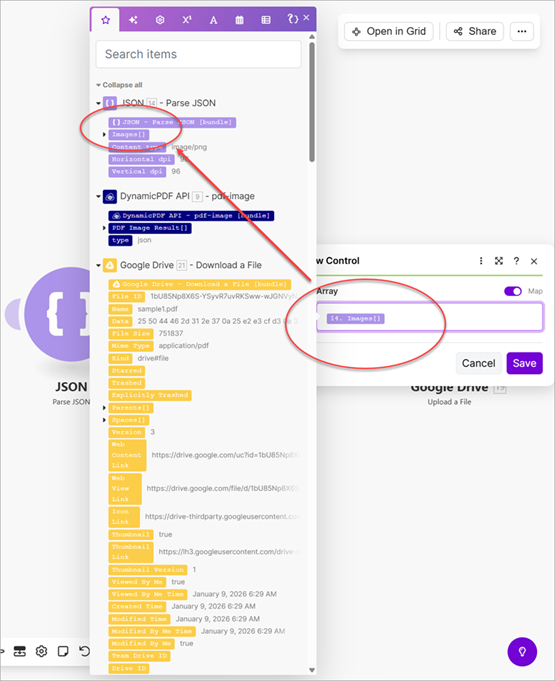Open the date functions calendar tab
This screenshot has width=555, height=681.
tap(239, 20)
